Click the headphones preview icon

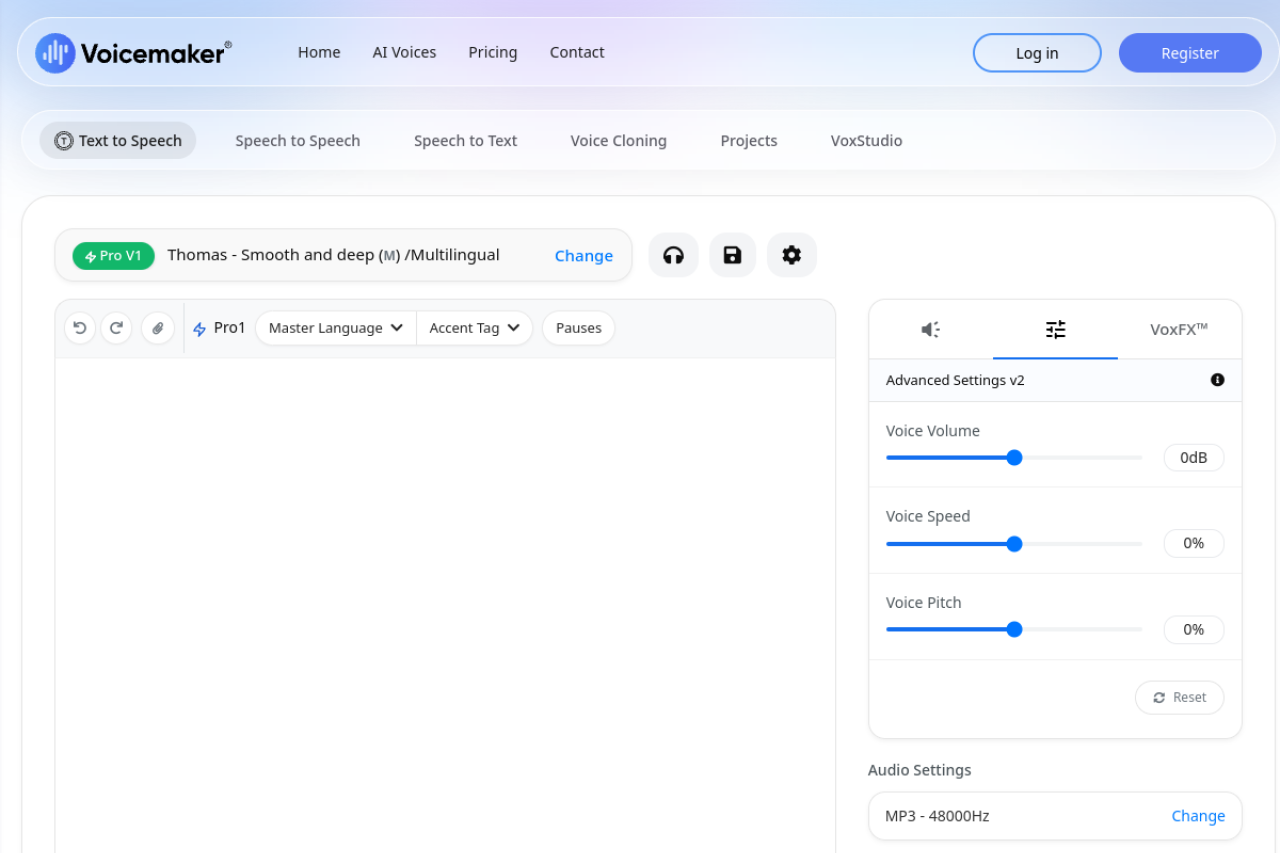pos(673,255)
